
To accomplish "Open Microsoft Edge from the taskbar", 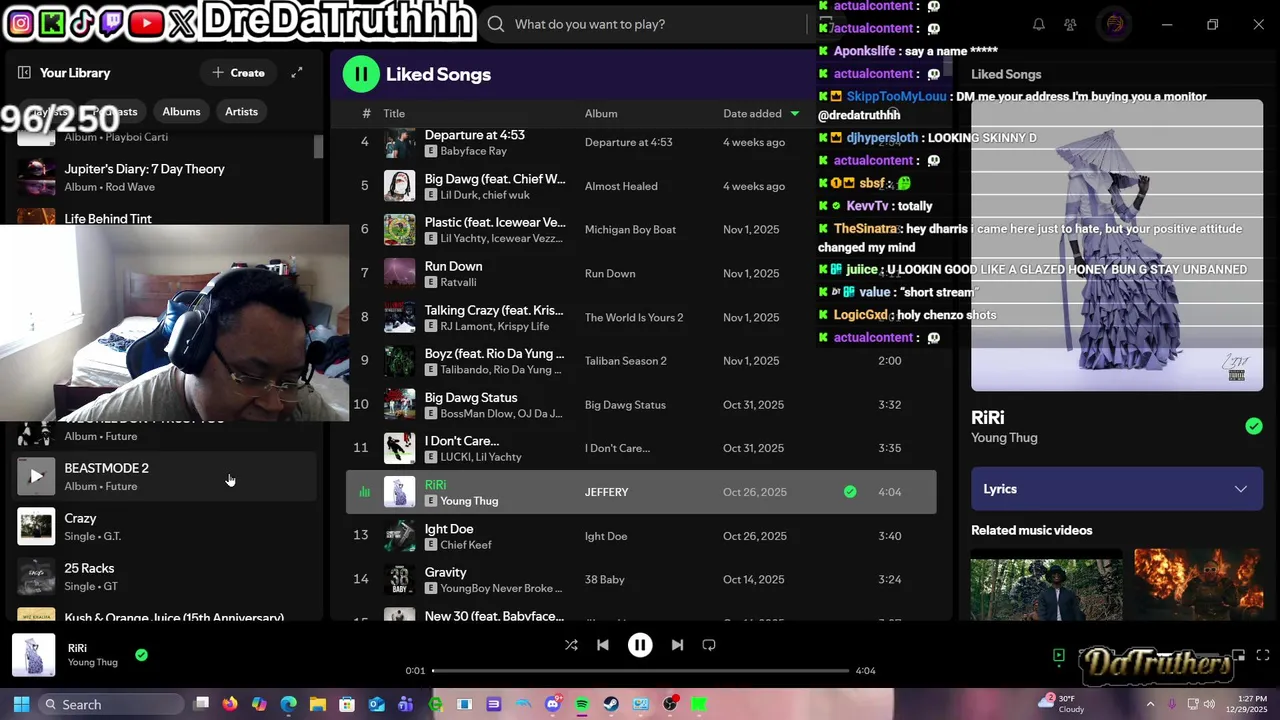I will point(289,704).
